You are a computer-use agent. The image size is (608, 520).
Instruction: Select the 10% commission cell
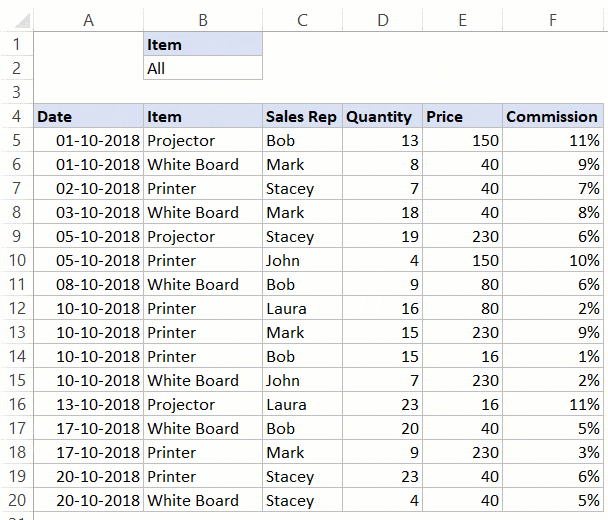[553, 260]
